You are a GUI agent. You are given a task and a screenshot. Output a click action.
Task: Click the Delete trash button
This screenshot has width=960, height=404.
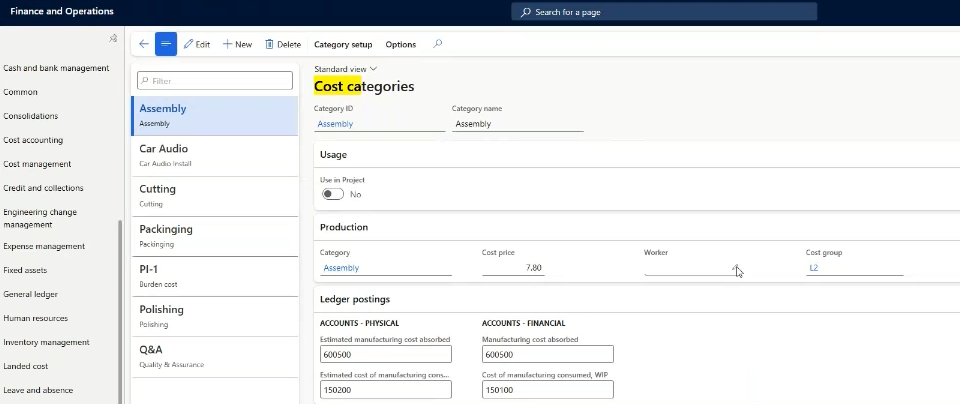point(283,44)
